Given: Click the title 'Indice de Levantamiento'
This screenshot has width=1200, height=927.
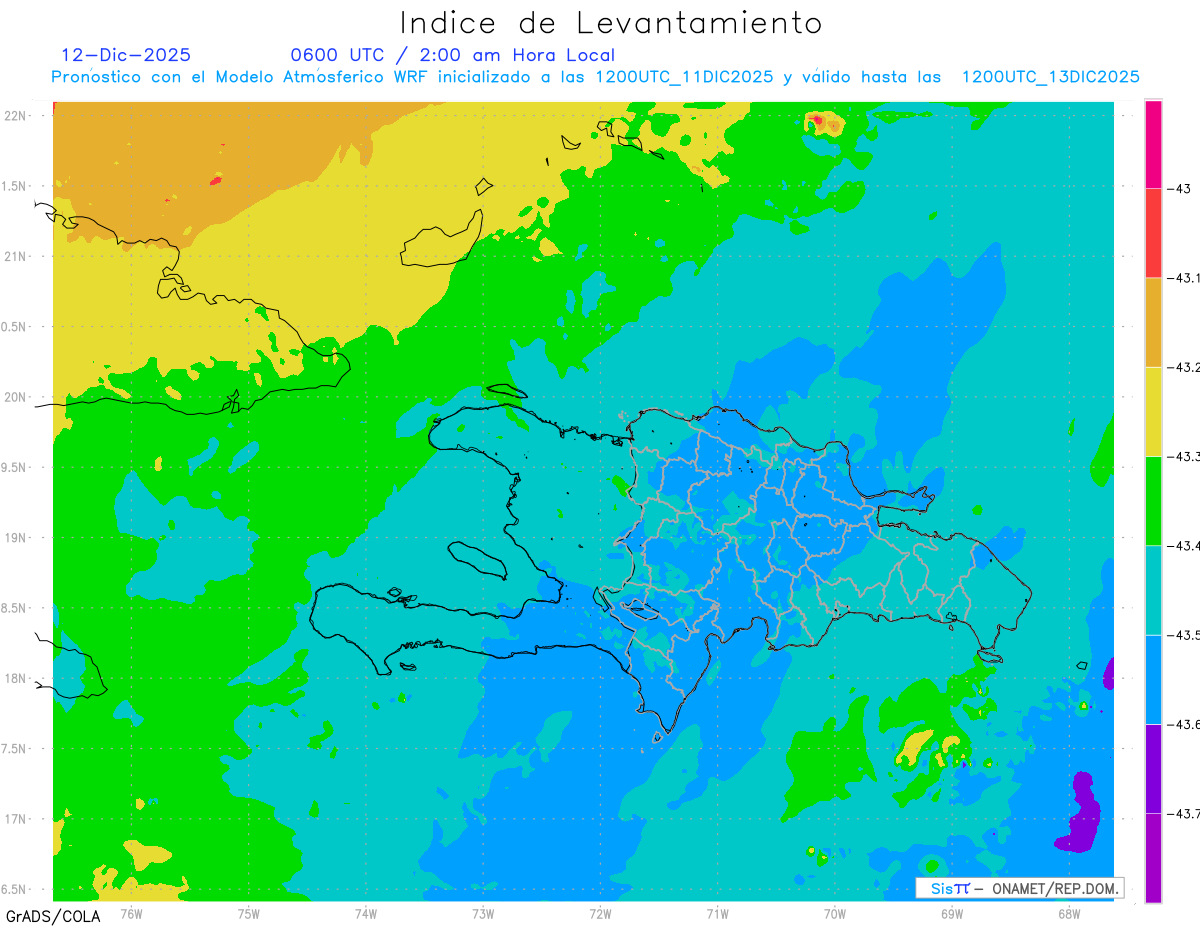Looking at the screenshot, I should pyautogui.click(x=611, y=23).
